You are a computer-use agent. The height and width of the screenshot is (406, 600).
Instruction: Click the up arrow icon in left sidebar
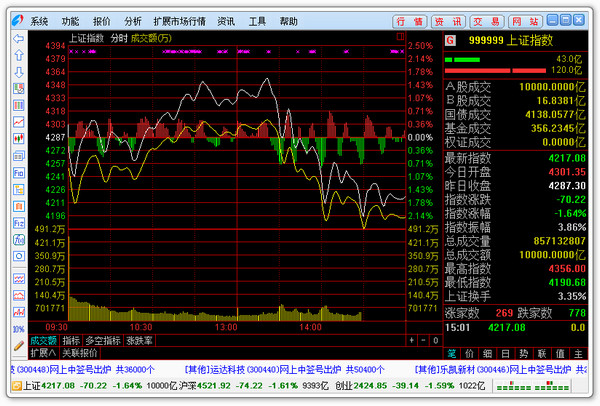18,55
